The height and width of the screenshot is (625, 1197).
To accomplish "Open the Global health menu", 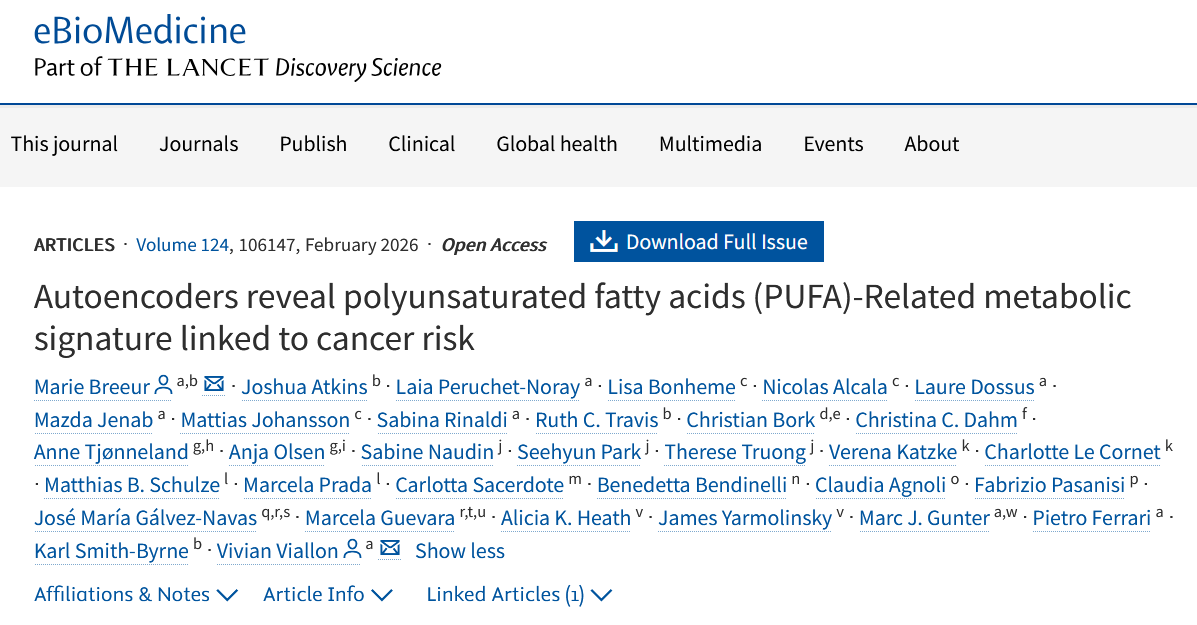I will click(557, 144).
